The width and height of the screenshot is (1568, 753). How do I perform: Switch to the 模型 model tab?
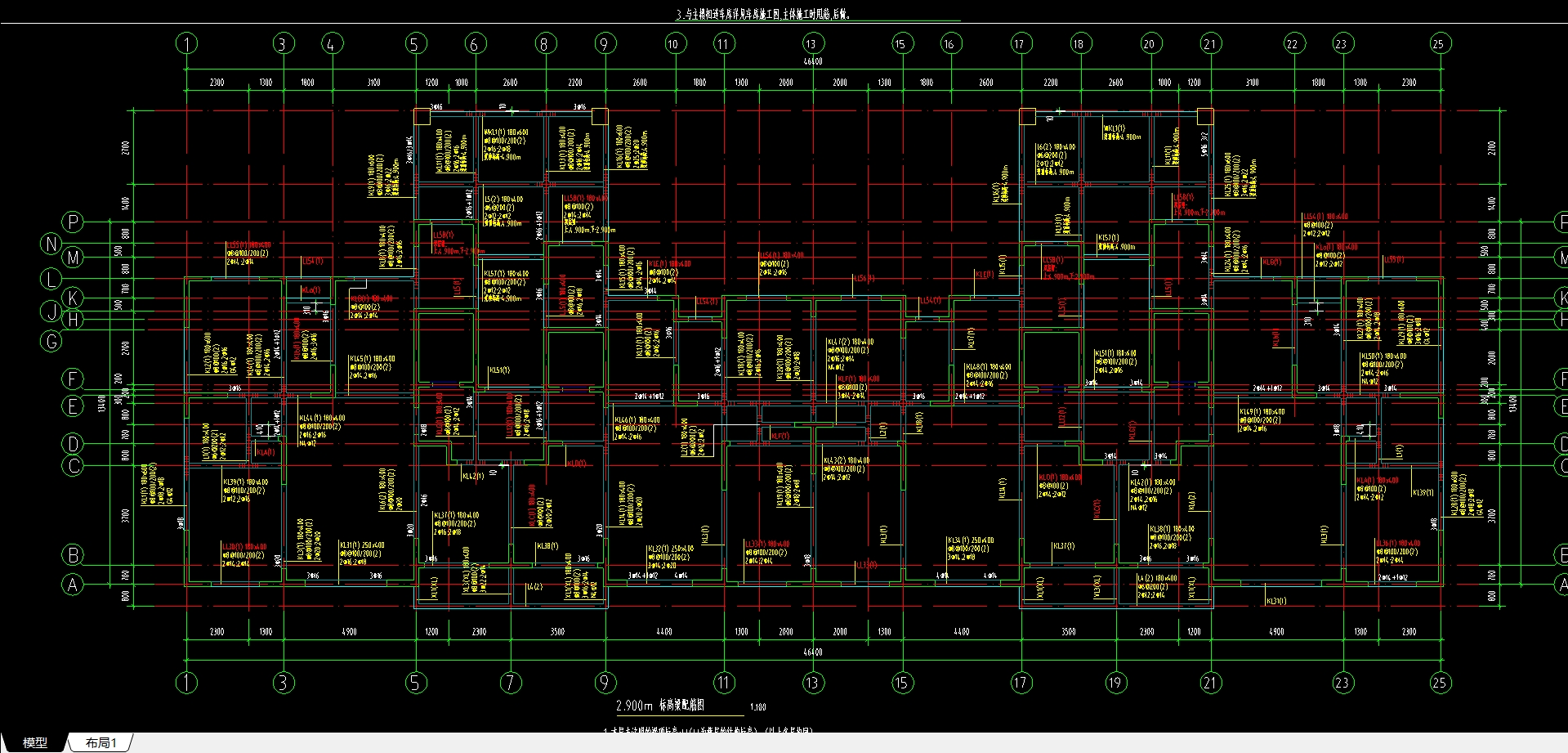(x=34, y=742)
